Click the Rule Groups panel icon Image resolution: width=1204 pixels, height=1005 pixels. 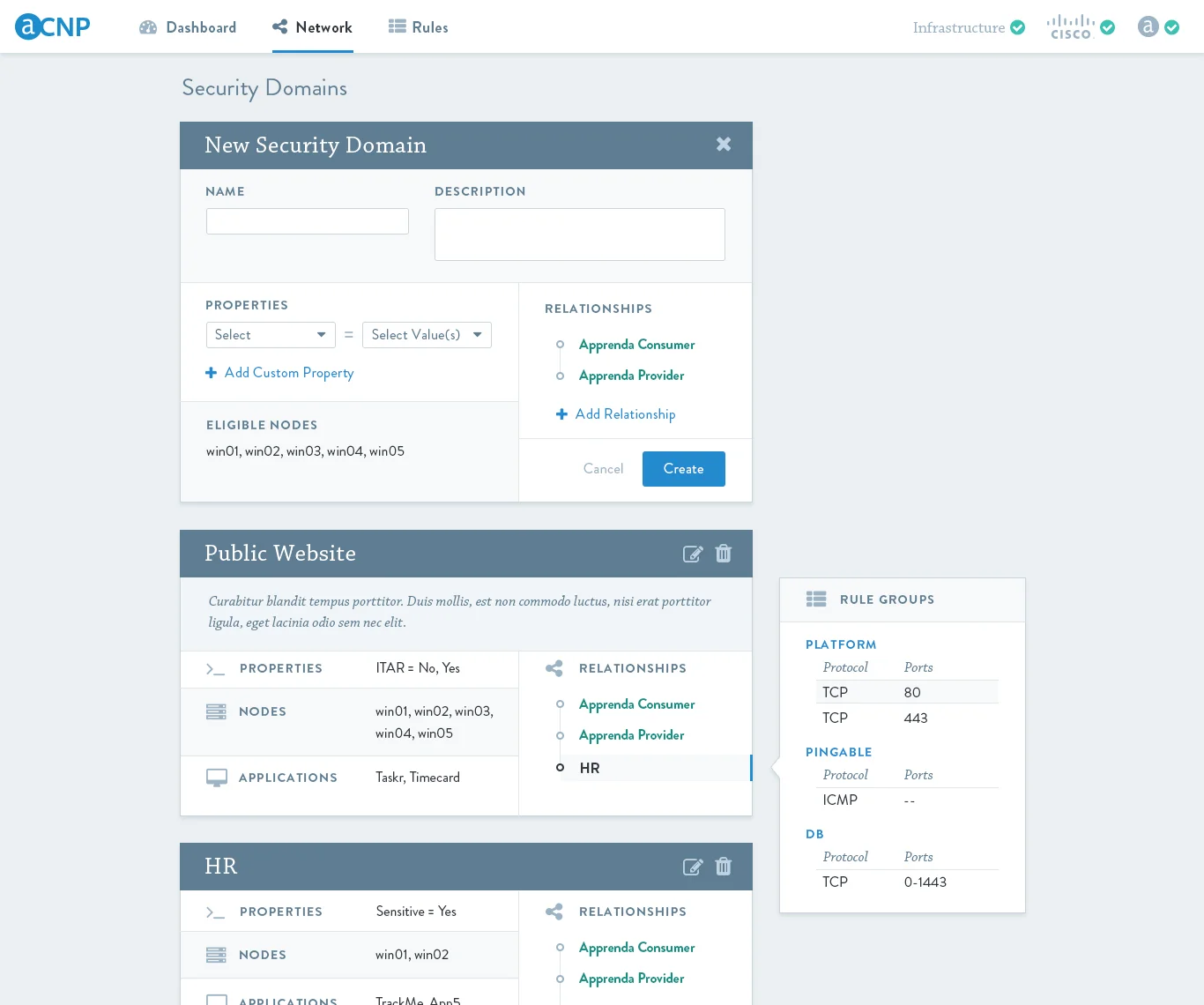816,599
